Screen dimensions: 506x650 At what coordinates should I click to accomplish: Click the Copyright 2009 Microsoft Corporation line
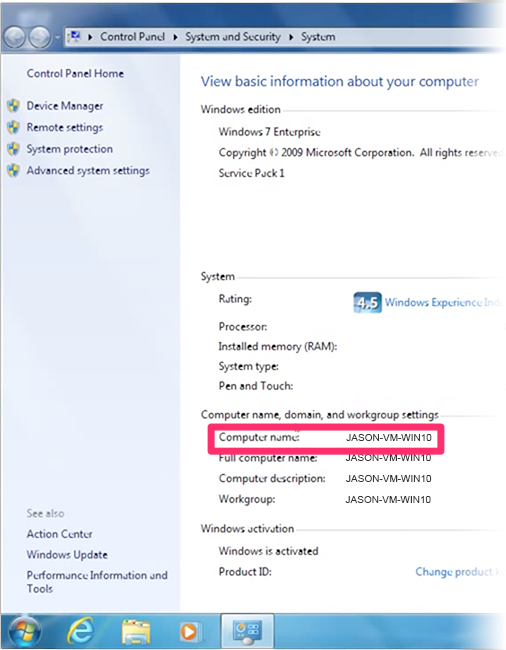point(361,153)
